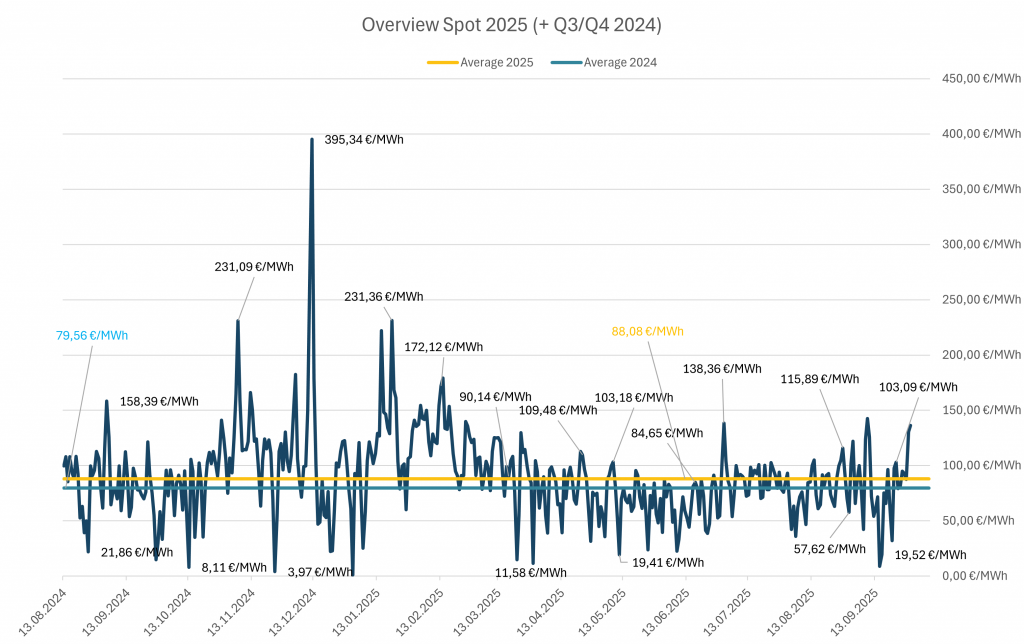Click the 231,36 €/MWh data label
This screenshot has height=644, width=1024.
click(x=383, y=296)
